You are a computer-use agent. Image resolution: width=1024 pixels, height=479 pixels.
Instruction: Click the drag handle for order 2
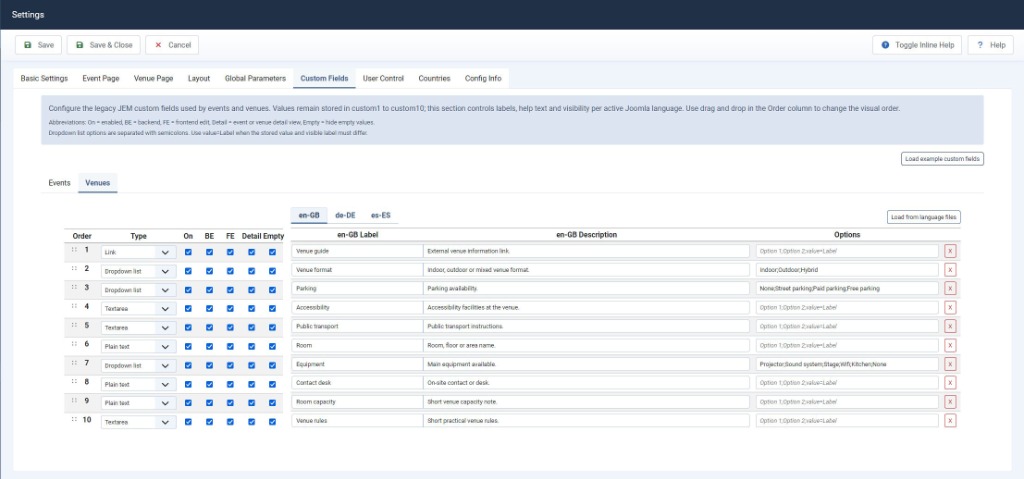(x=74, y=269)
